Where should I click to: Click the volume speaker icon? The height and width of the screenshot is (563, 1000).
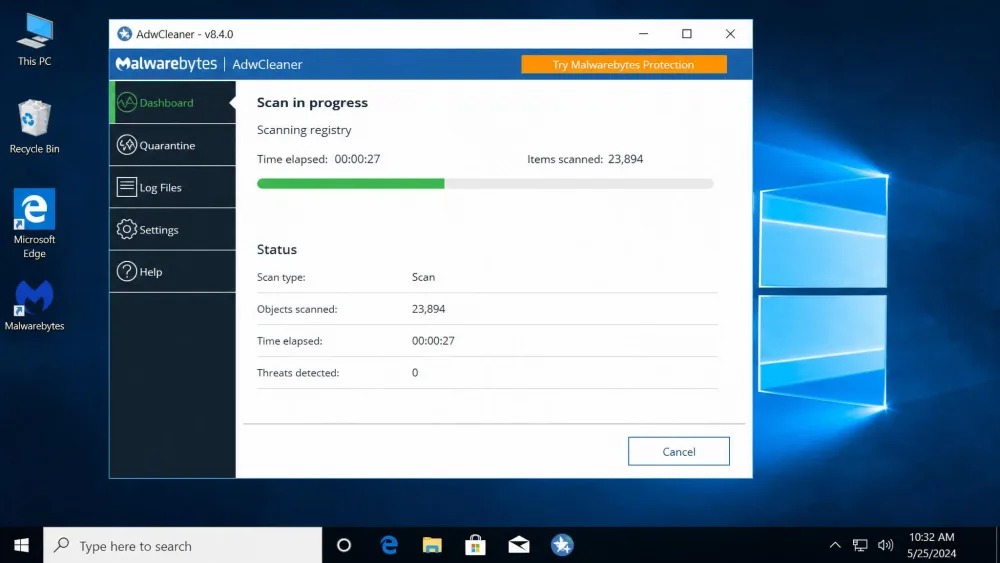click(885, 545)
